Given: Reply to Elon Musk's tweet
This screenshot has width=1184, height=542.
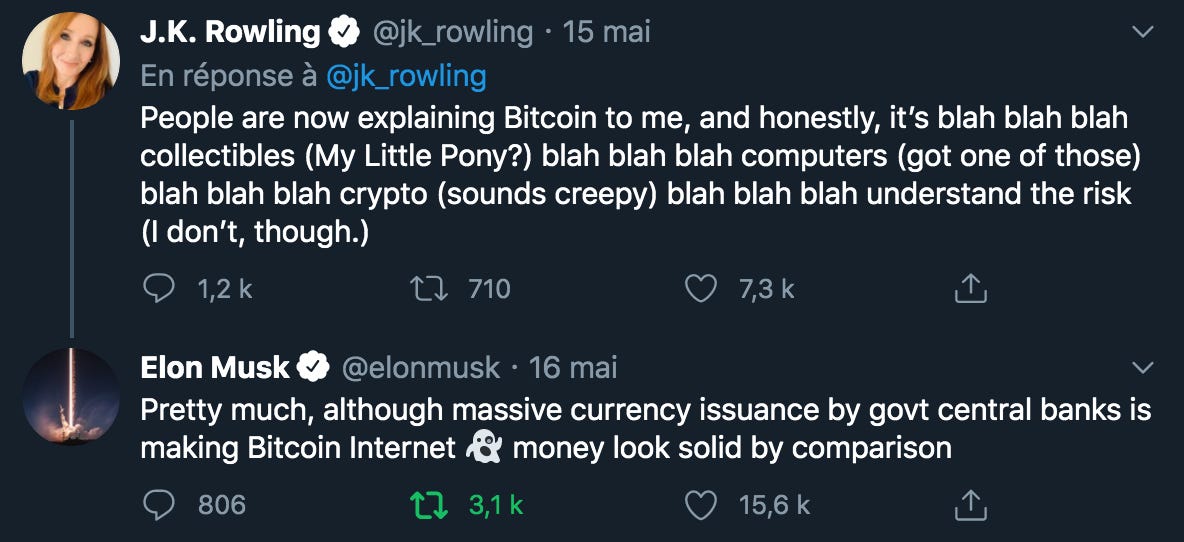Looking at the screenshot, I should 159,505.
